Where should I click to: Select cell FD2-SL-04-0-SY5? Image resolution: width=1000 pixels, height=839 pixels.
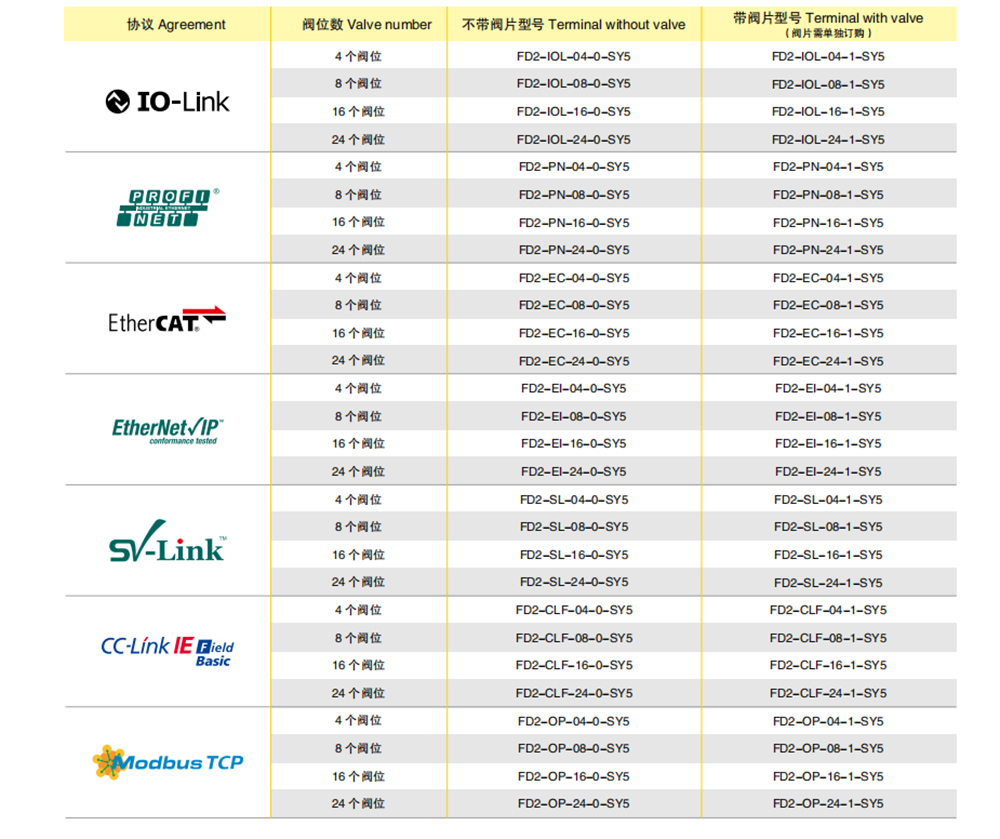point(573,500)
